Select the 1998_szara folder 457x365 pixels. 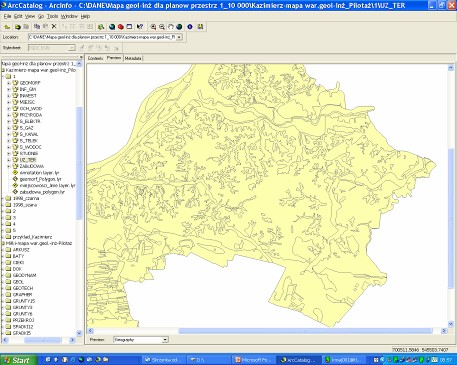tap(25, 205)
